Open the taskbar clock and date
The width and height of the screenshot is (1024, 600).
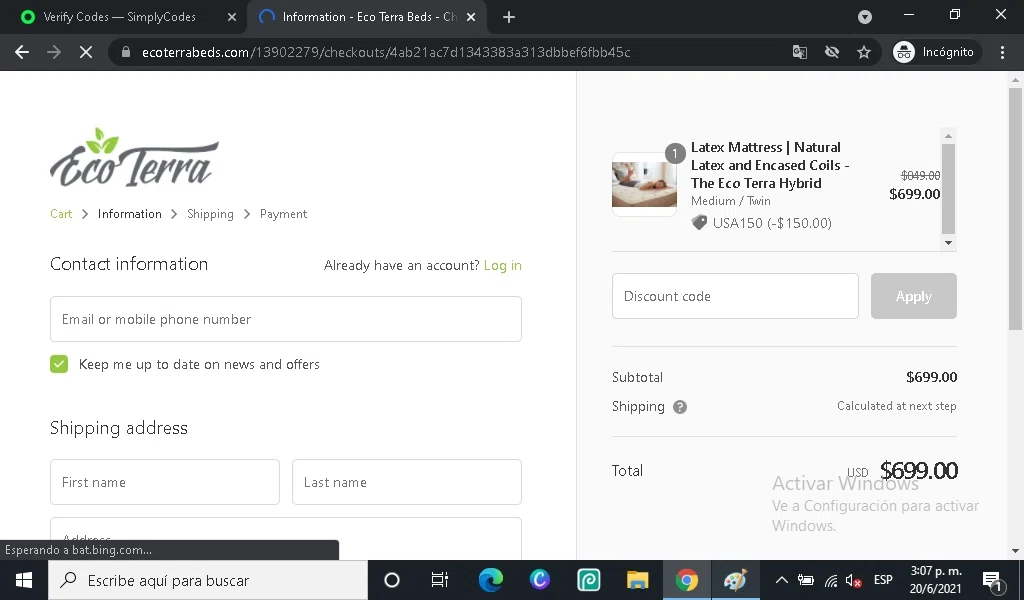[935, 580]
